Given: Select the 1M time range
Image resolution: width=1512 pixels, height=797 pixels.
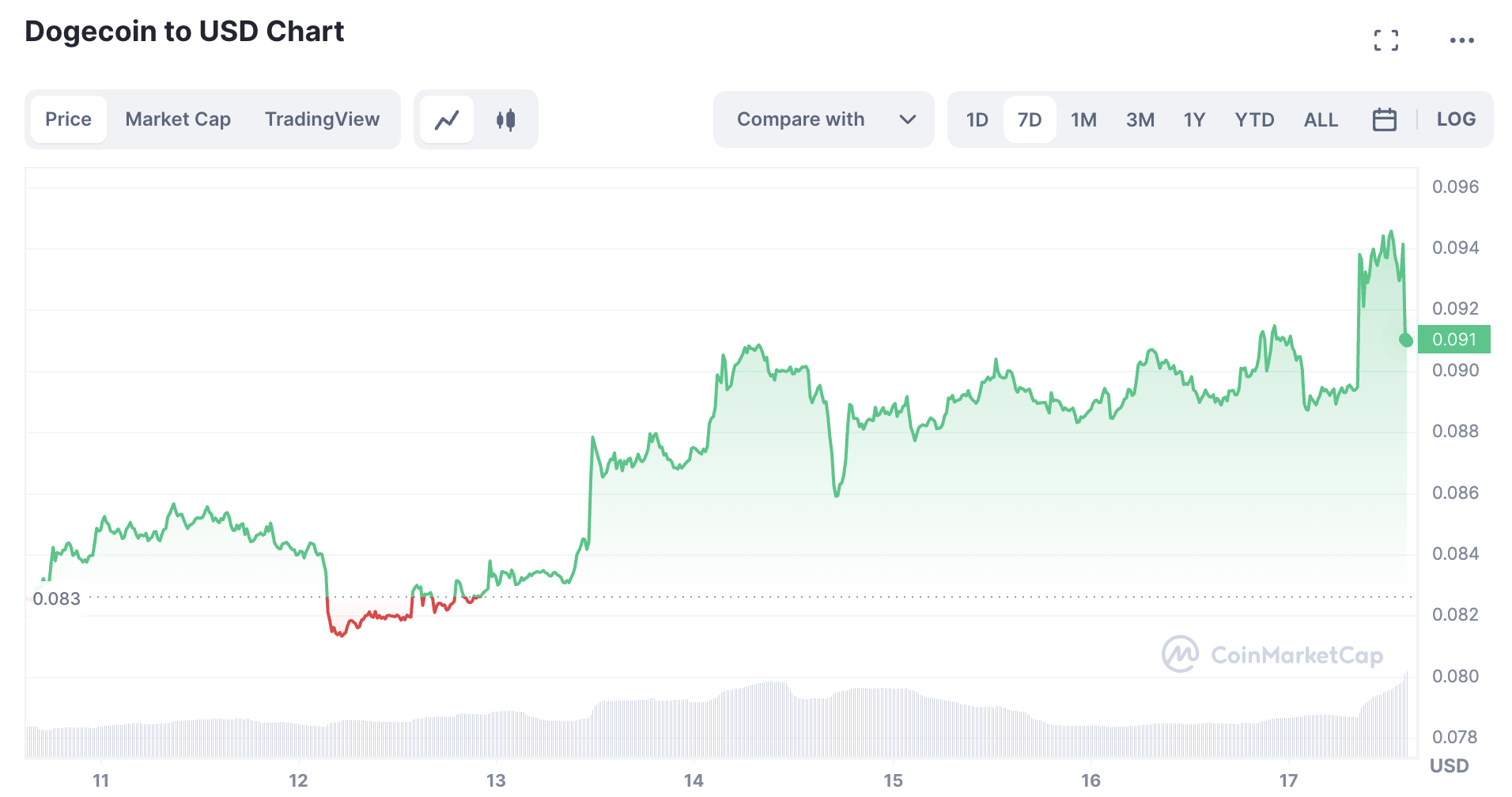Looking at the screenshot, I should 1083,119.
